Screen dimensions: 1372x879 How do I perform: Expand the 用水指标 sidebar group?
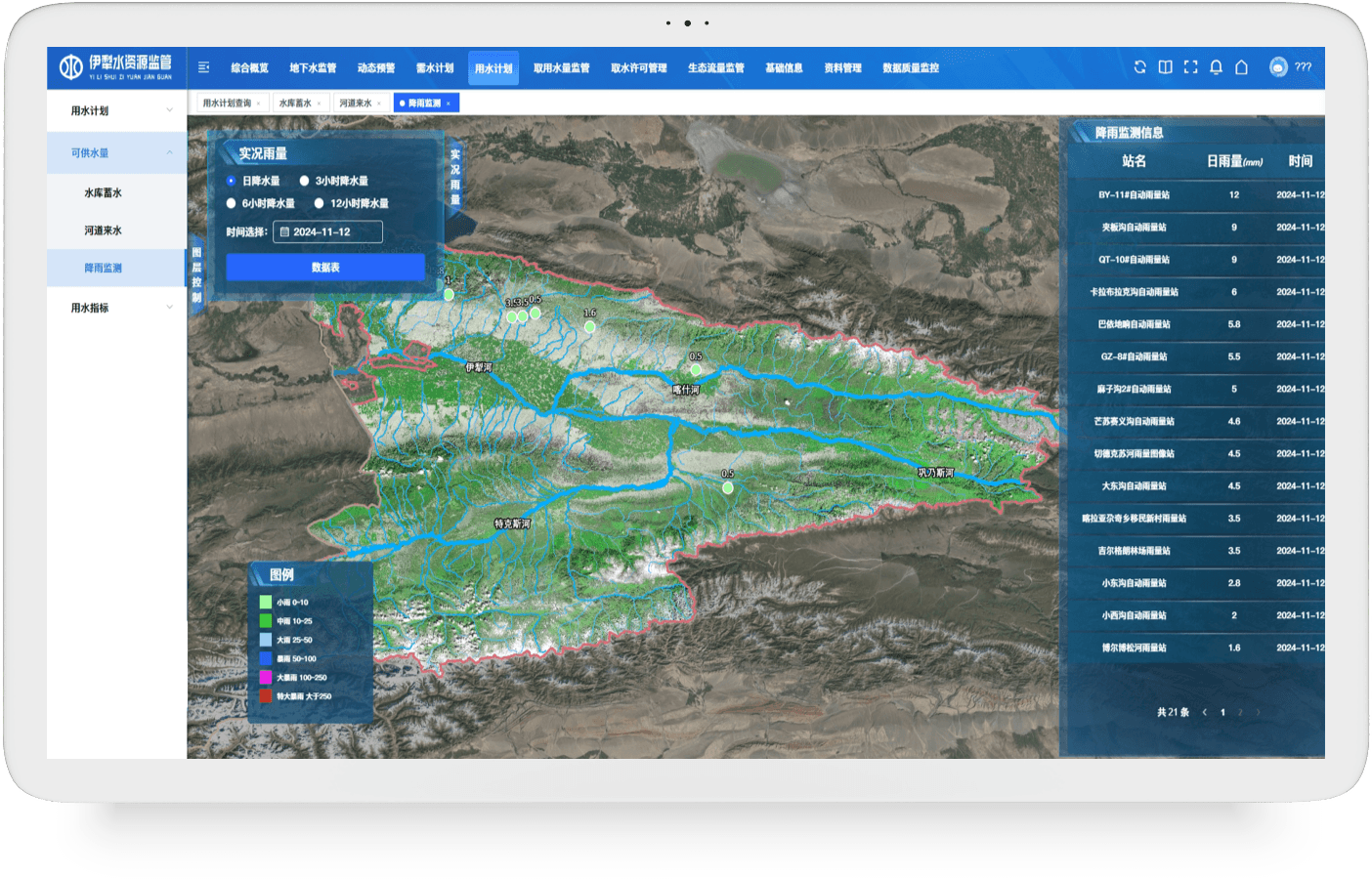tap(116, 308)
